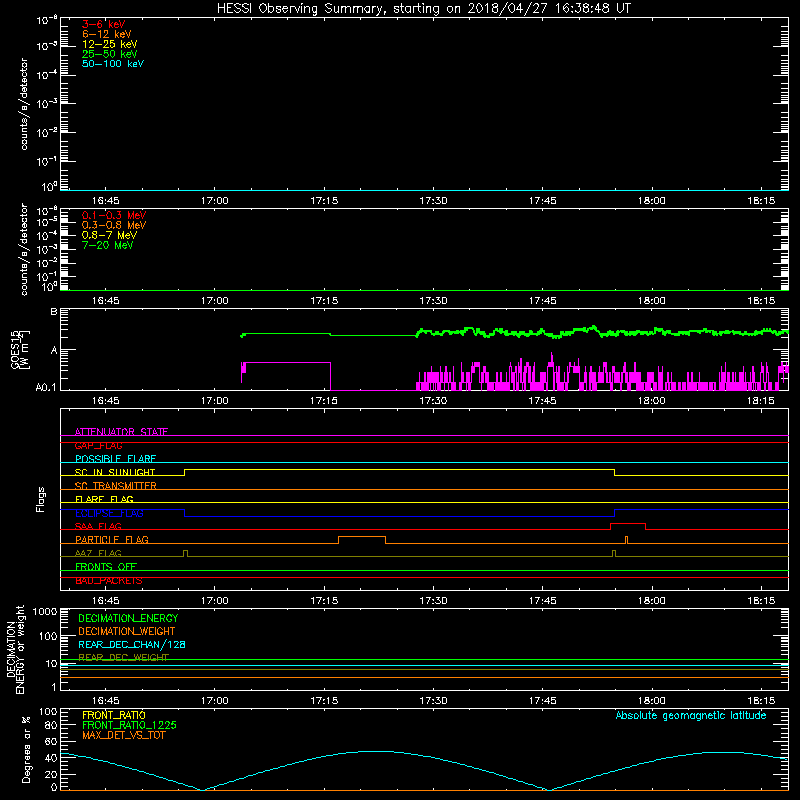
Task: Click the FRONT_RATIO legend label
Action: tap(114, 715)
